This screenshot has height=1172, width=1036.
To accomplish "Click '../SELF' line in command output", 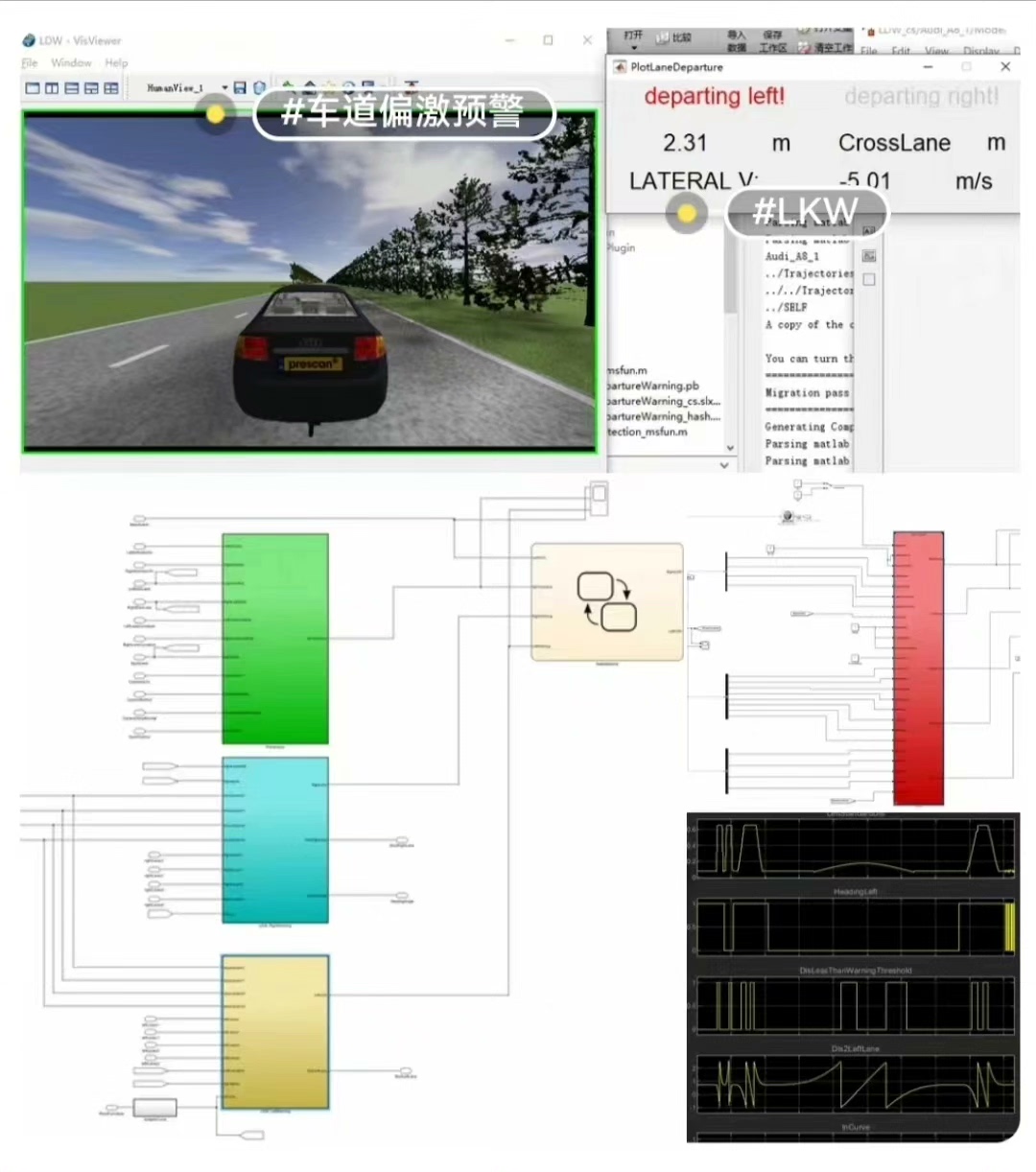I will [x=786, y=308].
